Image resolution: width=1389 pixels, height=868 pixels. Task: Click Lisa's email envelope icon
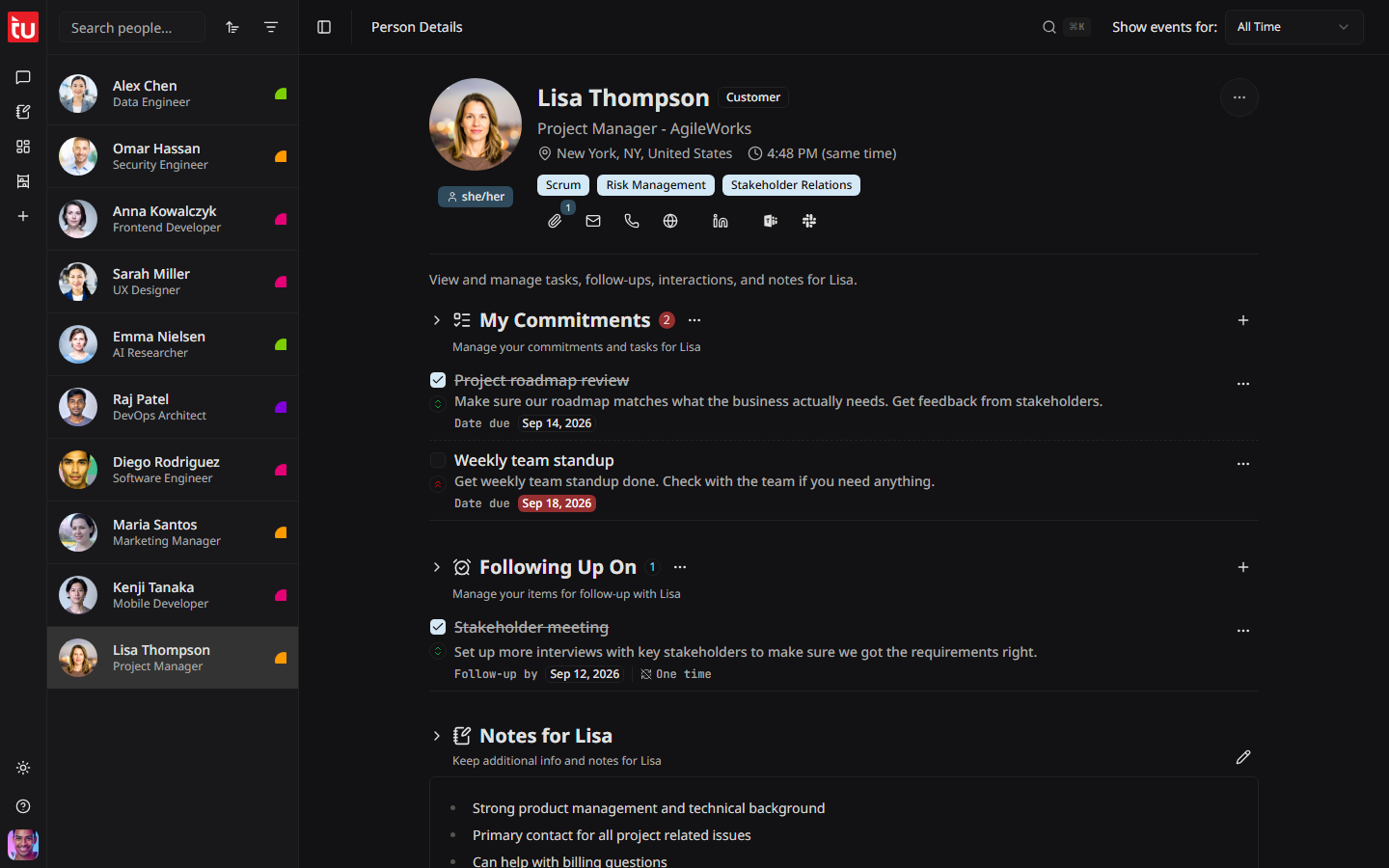pos(593,221)
